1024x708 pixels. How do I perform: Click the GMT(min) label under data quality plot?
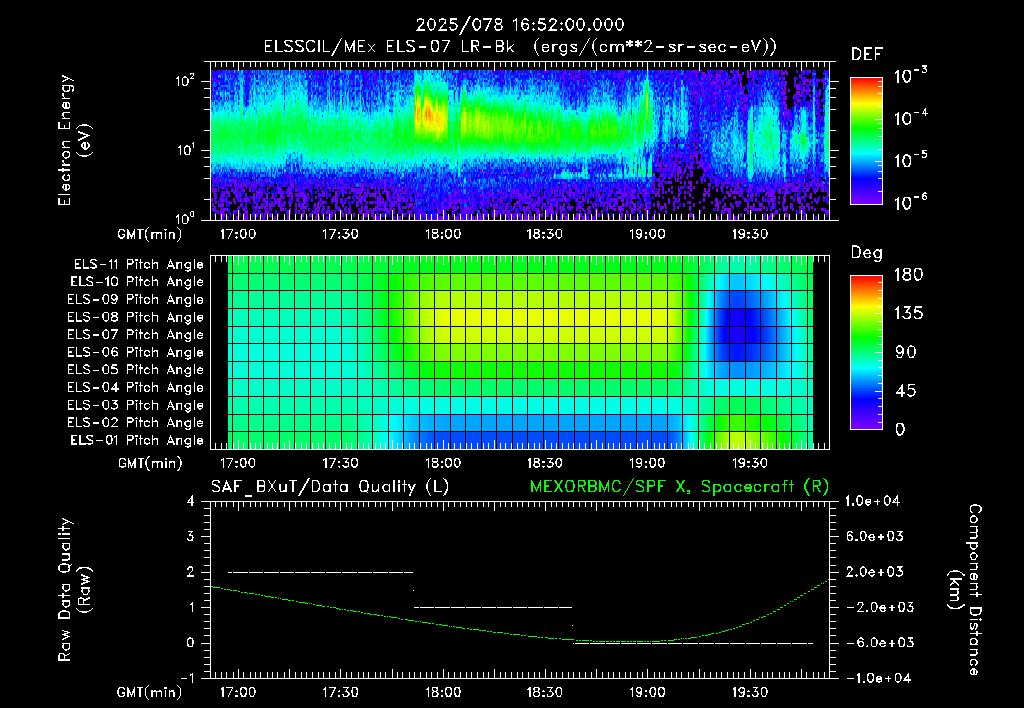[150, 692]
